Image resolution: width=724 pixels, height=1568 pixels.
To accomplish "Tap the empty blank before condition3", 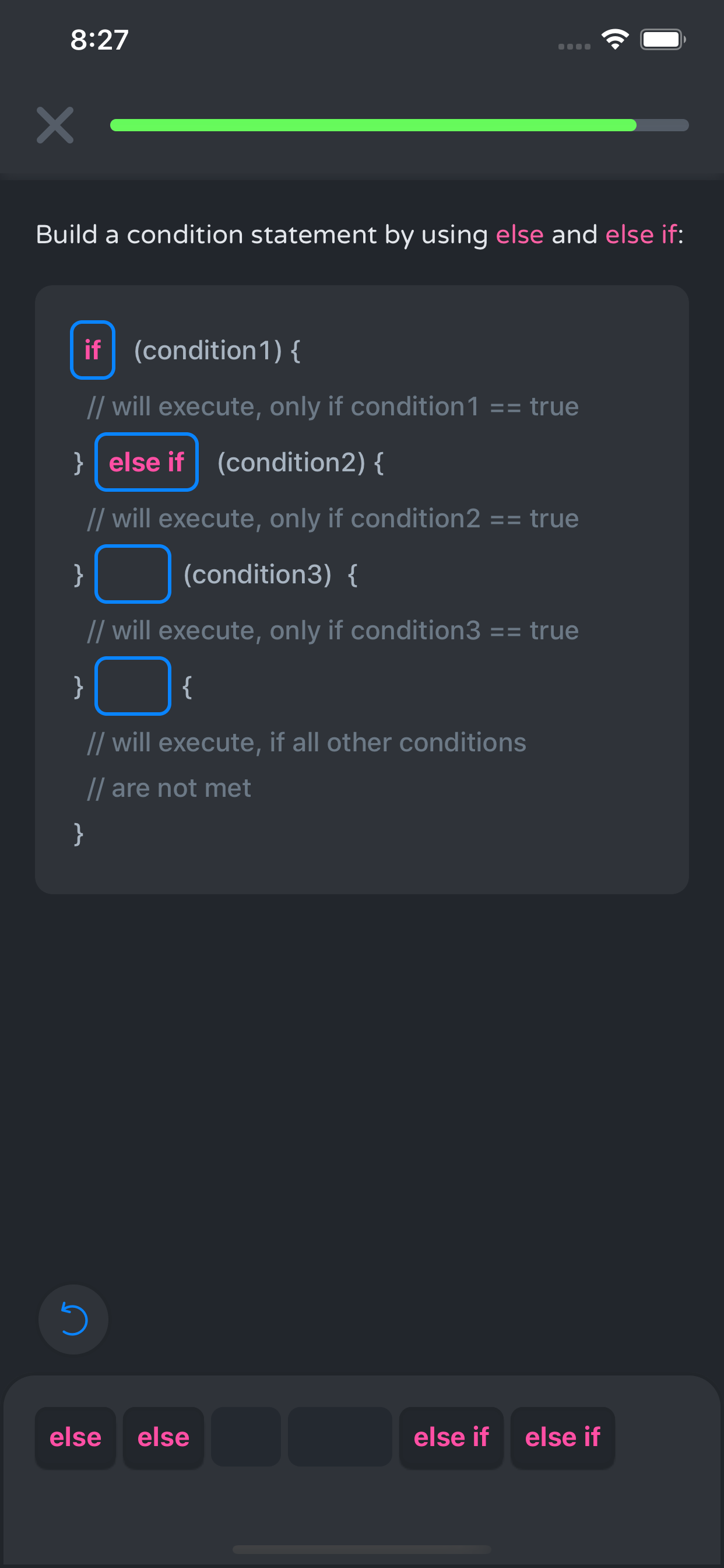I will click(x=133, y=574).
